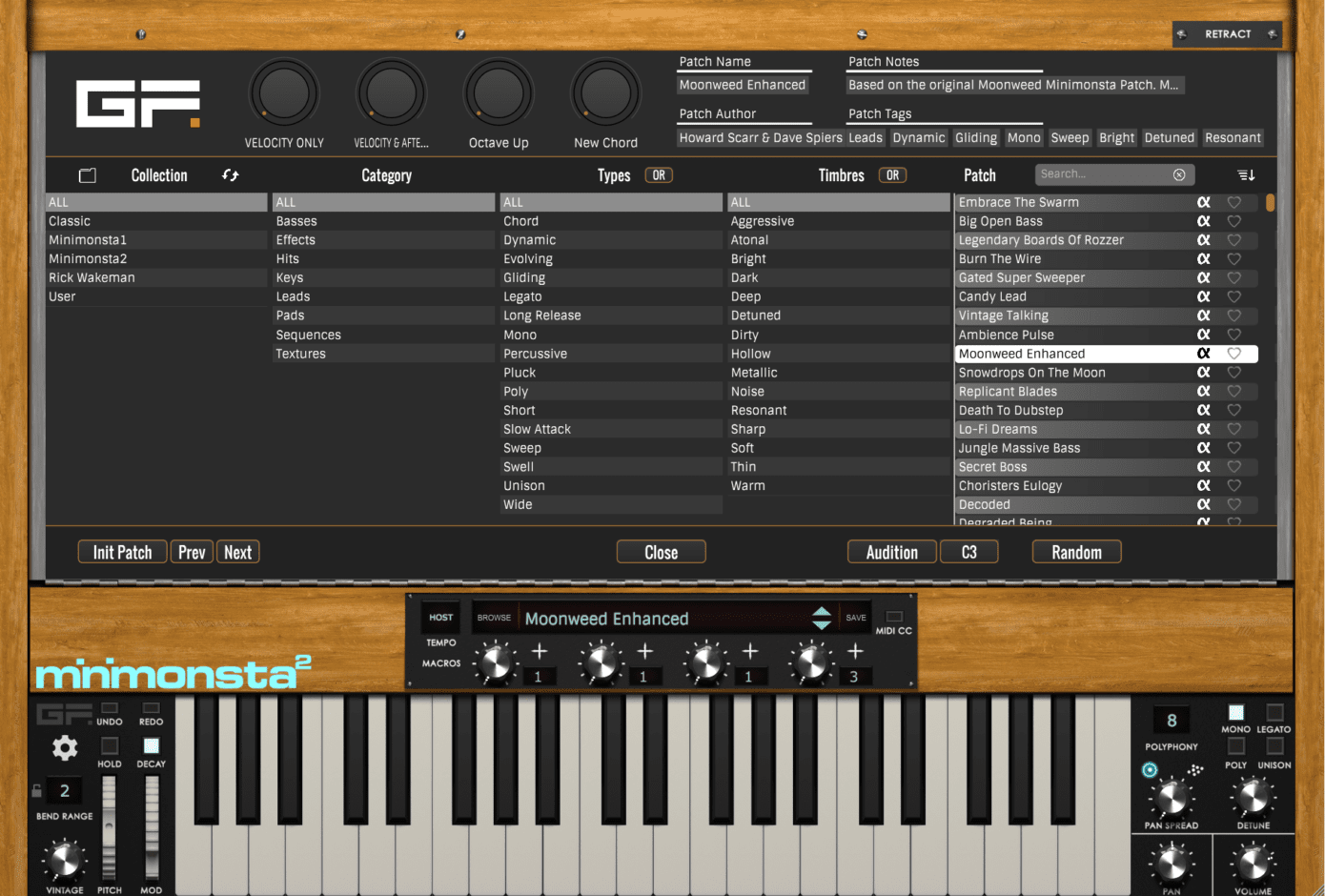The width and height of the screenshot is (1325, 896).
Task: Open the BROWSE patch browser
Action: (x=494, y=618)
